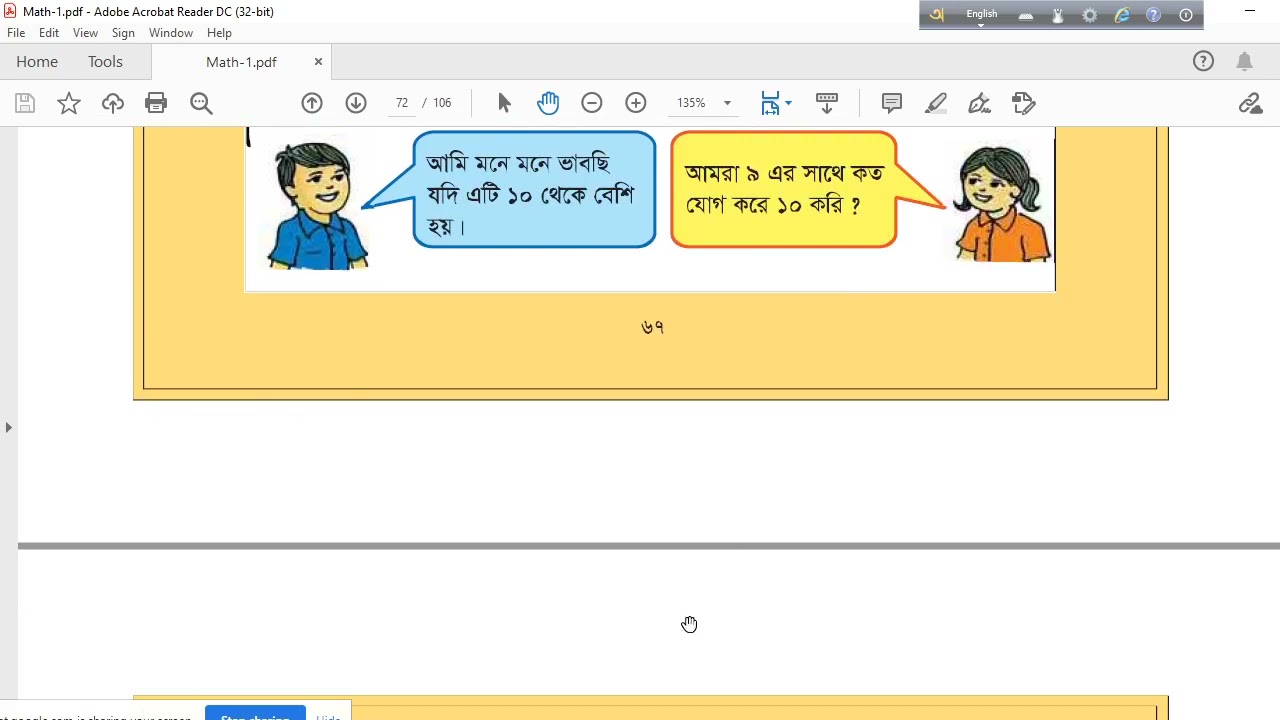
Task: Zoom out with the minus circle
Action: pyautogui.click(x=592, y=103)
